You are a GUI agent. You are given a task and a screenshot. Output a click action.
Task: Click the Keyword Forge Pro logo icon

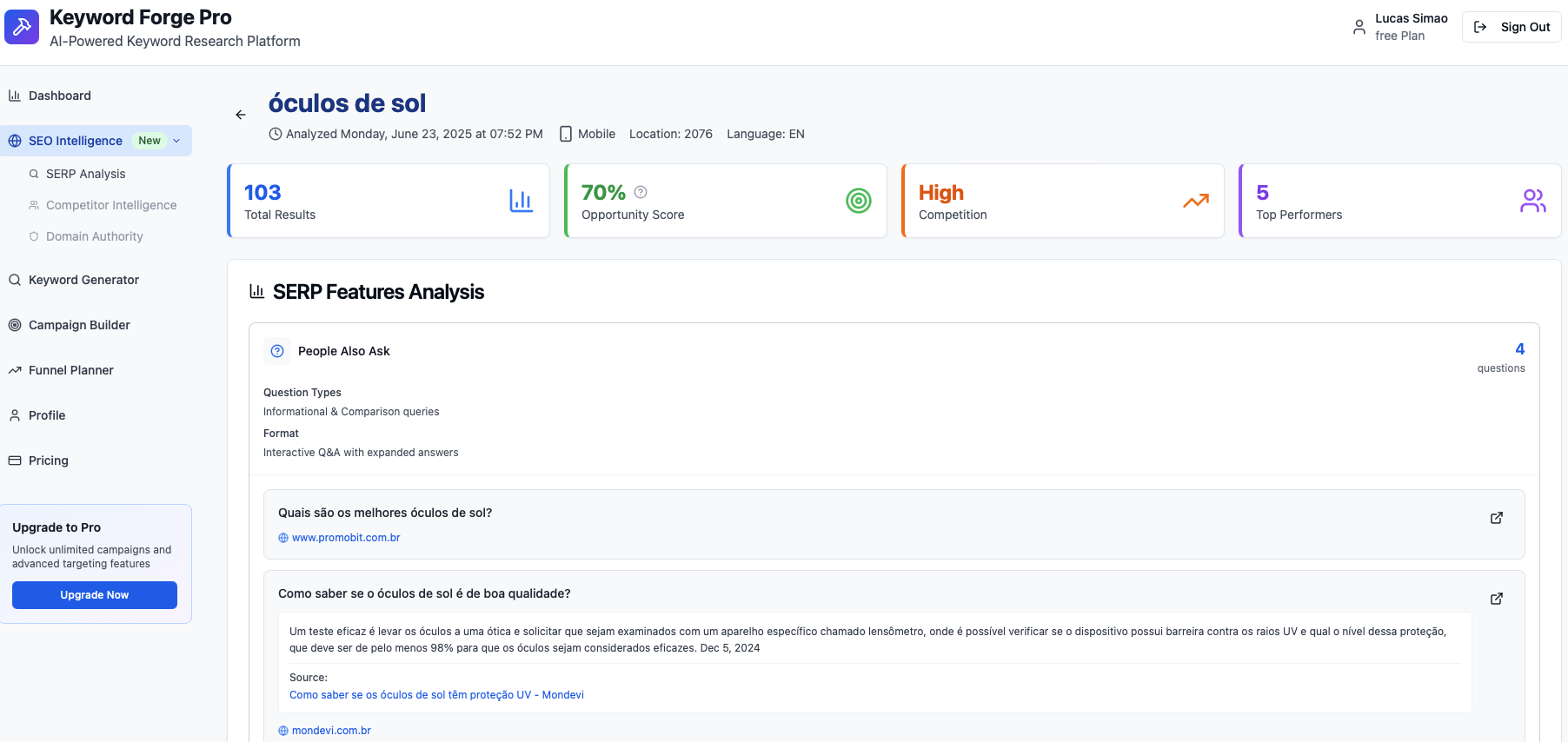click(22, 27)
